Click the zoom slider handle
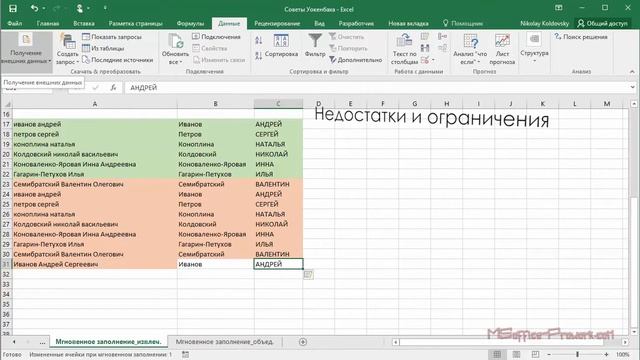Image resolution: width=640 pixels, height=360 pixels. (578, 354)
